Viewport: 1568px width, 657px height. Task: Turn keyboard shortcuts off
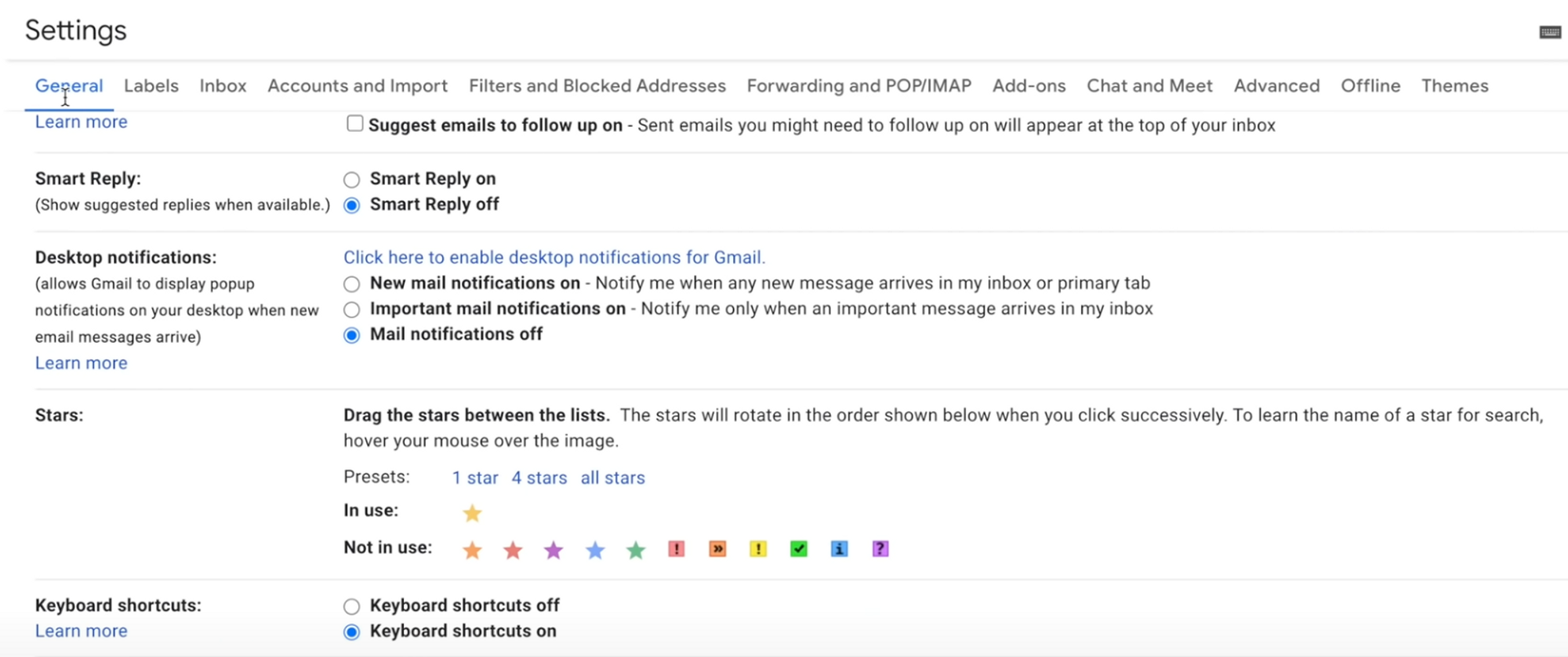[x=352, y=606]
